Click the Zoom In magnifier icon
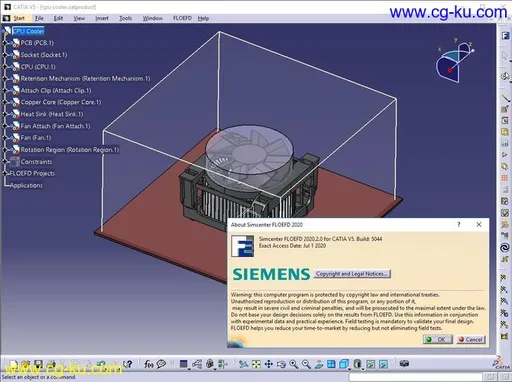The image size is (512, 382). [x=294, y=364]
